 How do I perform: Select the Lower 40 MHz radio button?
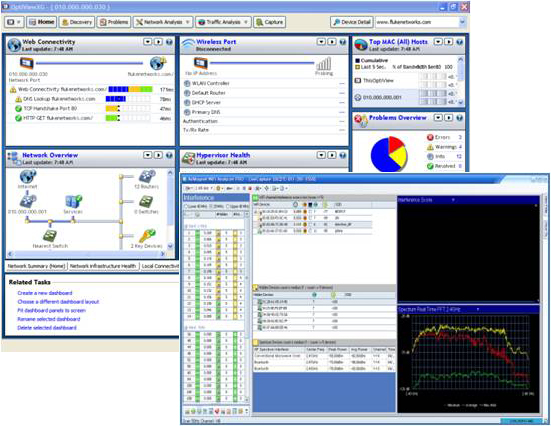187,206
